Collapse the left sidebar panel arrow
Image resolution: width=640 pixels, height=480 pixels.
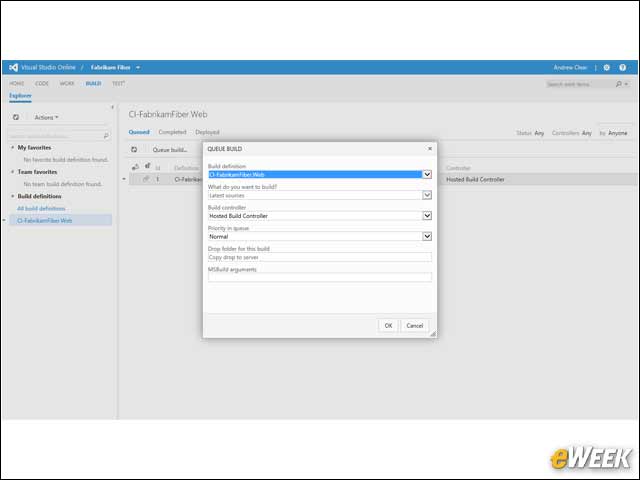(113, 107)
